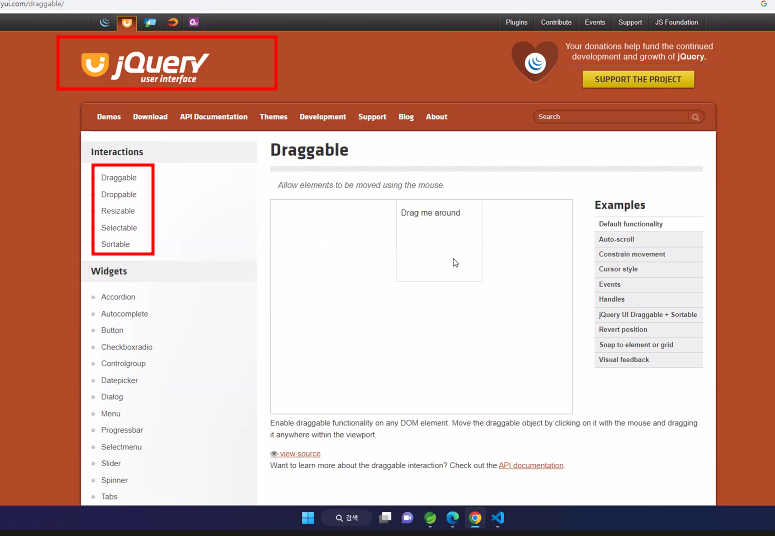Click the SUPPORT THE PROJECT button
The height and width of the screenshot is (536, 775).
pos(638,80)
